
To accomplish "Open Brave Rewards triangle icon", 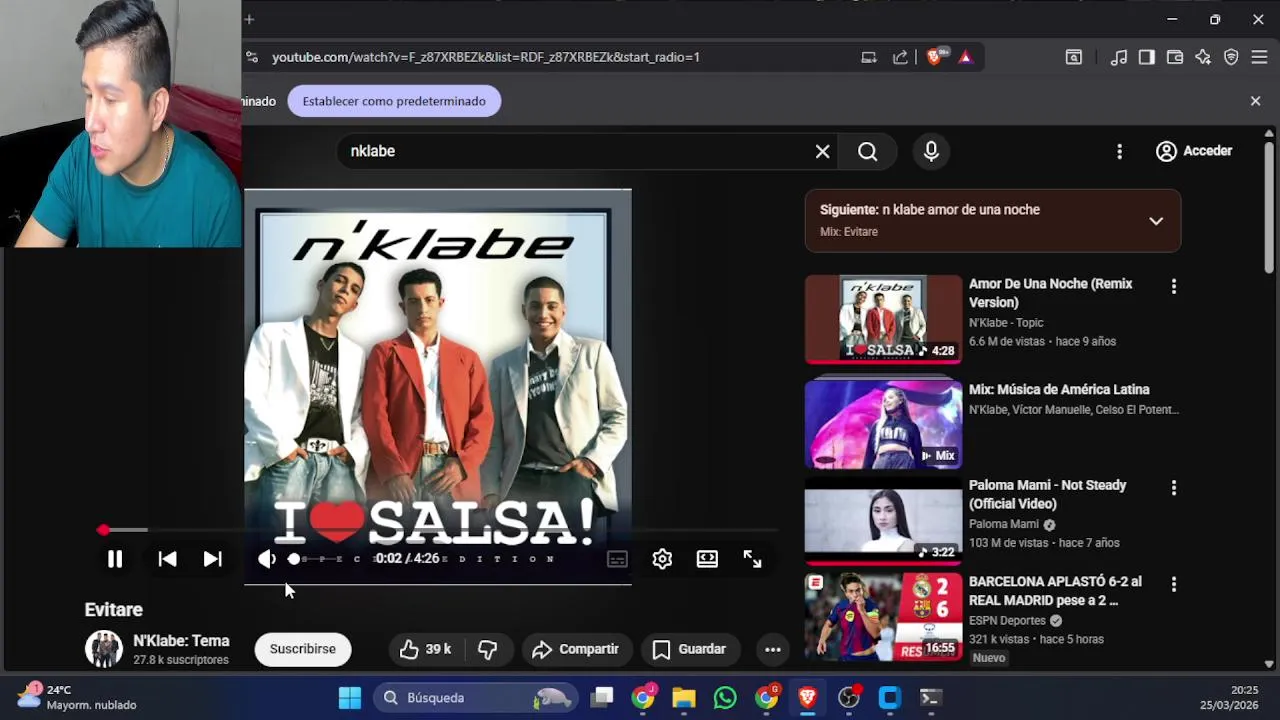I will click(x=965, y=57).
